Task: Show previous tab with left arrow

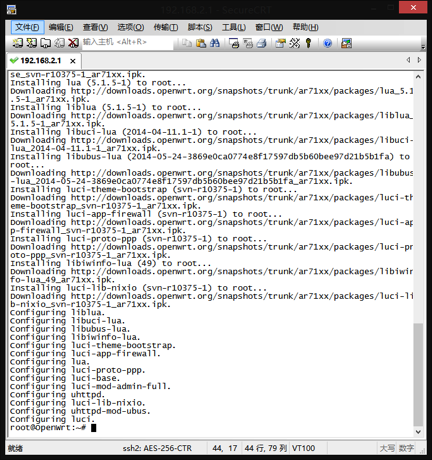Action: pos(408,60)
